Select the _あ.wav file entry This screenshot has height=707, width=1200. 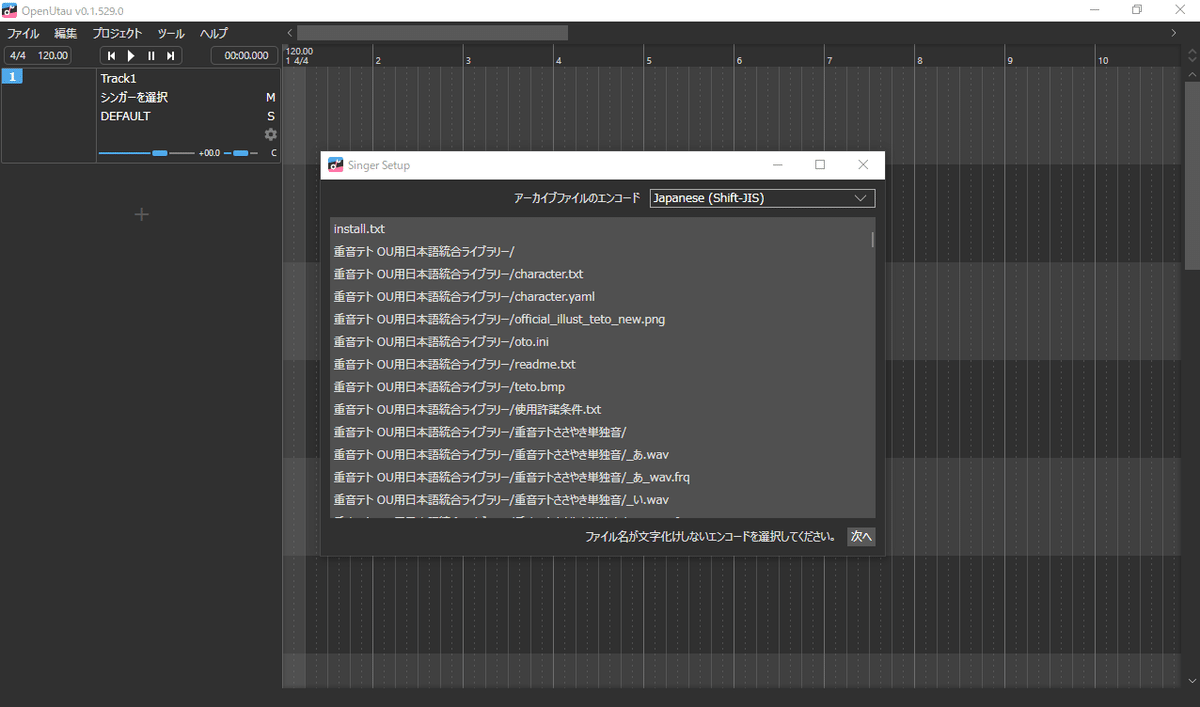[601, 454]
